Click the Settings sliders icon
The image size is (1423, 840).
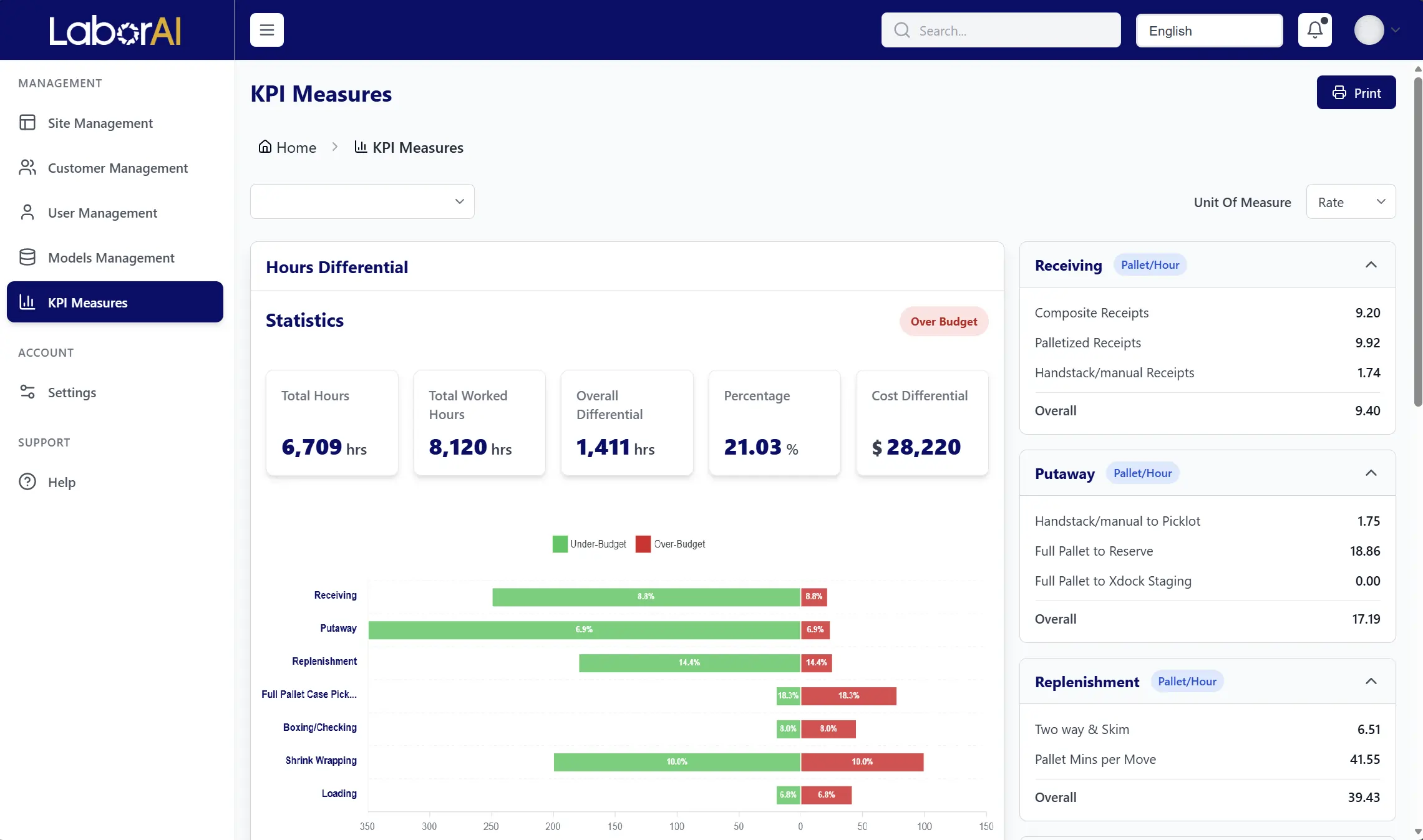coord(27,392)
